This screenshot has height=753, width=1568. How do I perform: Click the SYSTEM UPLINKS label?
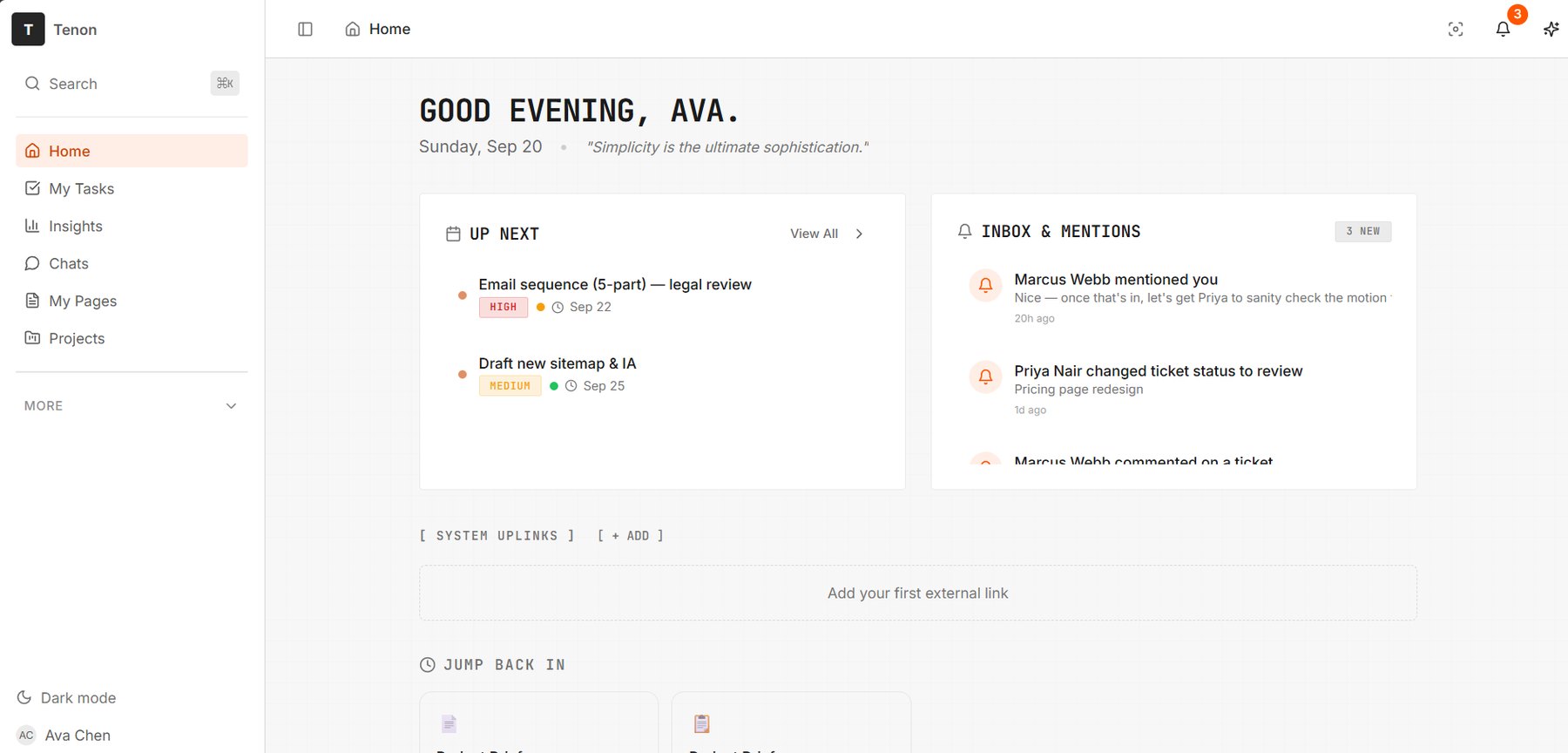point(497,536)
